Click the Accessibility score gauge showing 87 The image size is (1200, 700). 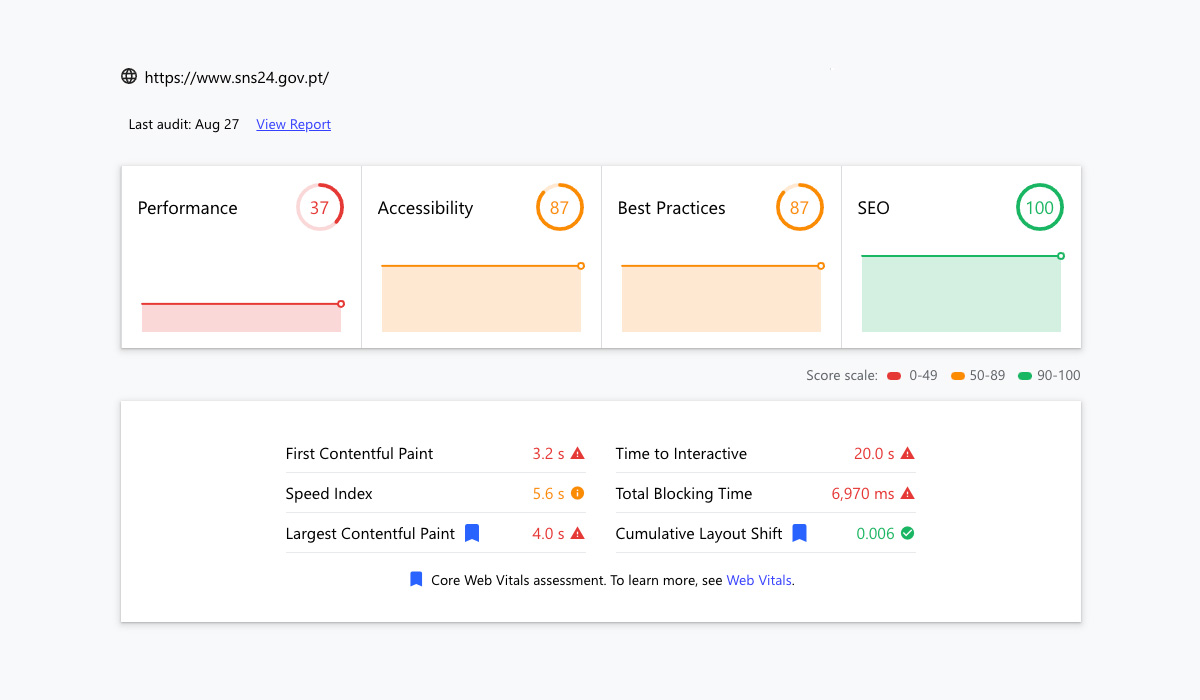pyautogui.click(x=559, y=208)
